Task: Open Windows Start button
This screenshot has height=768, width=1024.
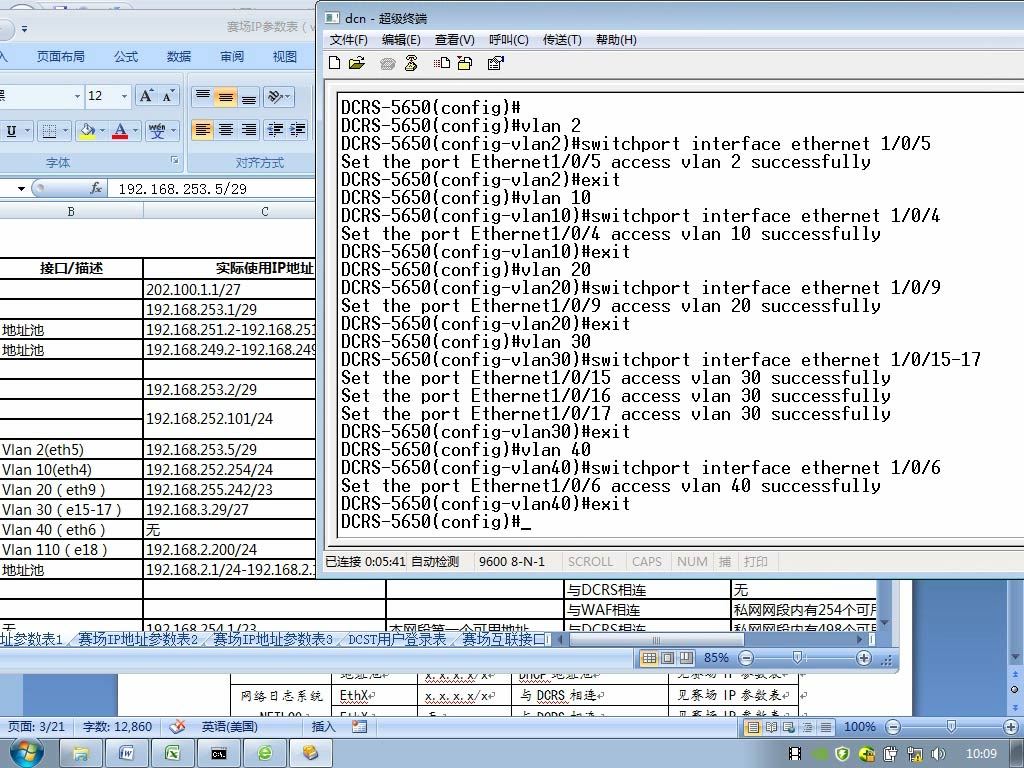Action: [x=26, y=753]
